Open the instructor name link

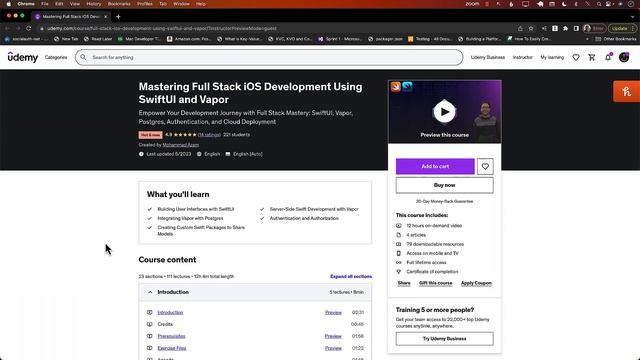tap(181, 145)
